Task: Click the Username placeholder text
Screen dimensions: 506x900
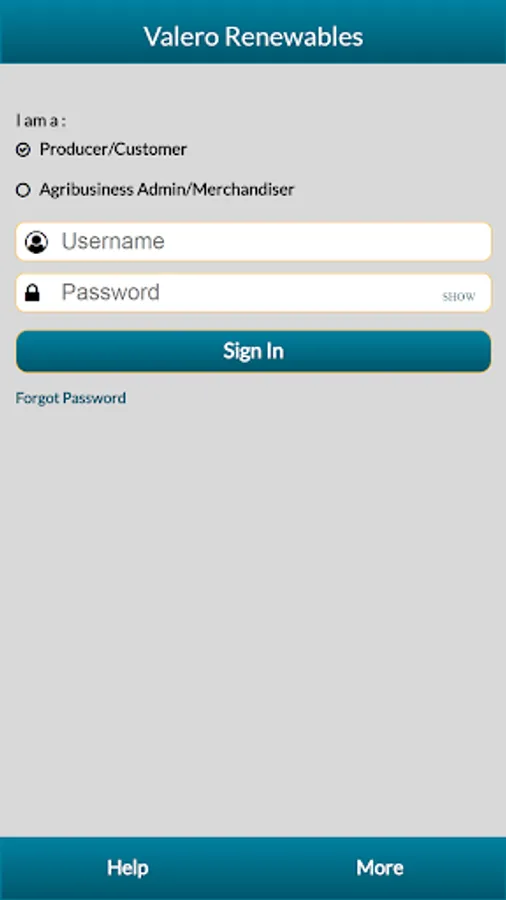Action: pyautogui.click(x=113, y=241)
